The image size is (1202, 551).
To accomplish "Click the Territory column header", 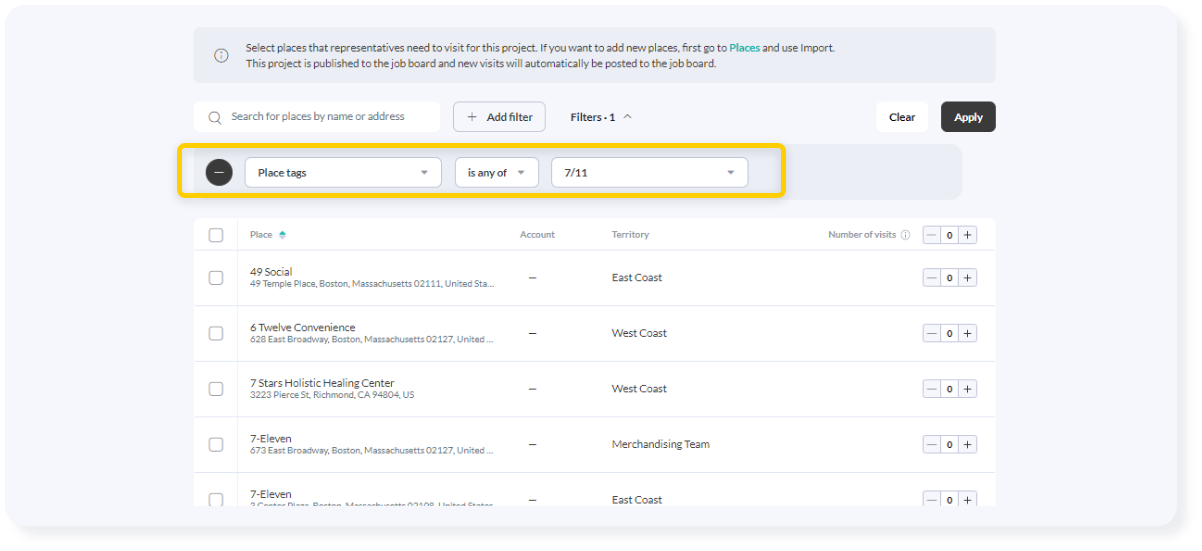I will [x=630, y=235].
